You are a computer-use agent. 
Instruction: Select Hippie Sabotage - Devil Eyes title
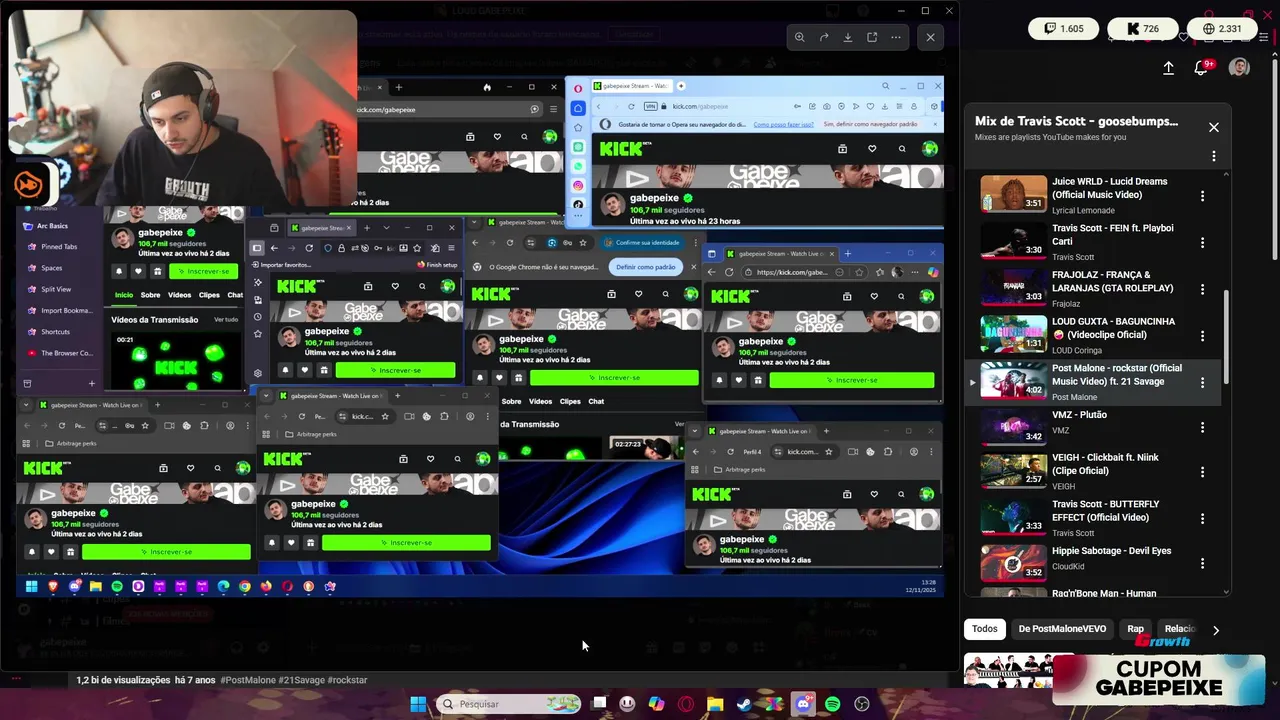[1111, 551]
